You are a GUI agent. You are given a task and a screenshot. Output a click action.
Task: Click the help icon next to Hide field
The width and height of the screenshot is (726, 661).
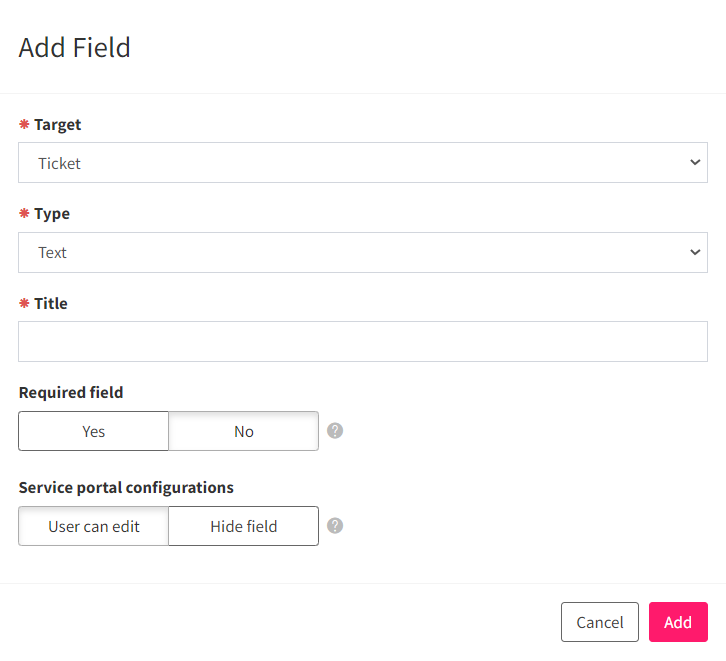335,526
